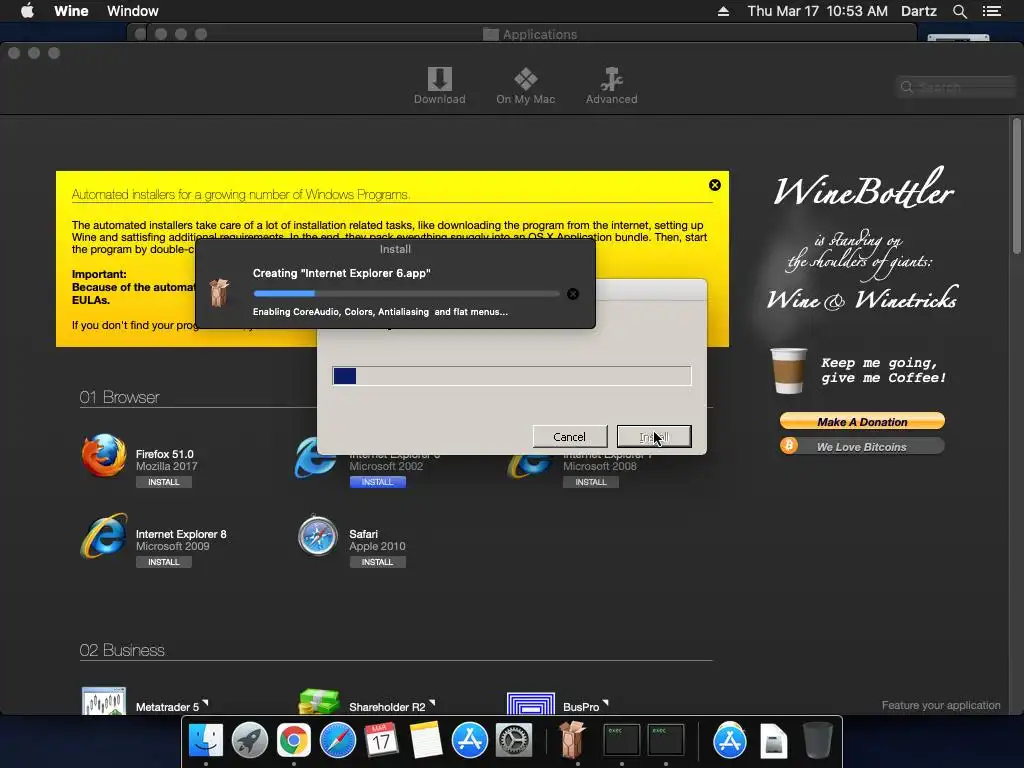The image size is (1024, 768).
Task: Click the date and time in menu bar
Action: click(x=818, y=11)
